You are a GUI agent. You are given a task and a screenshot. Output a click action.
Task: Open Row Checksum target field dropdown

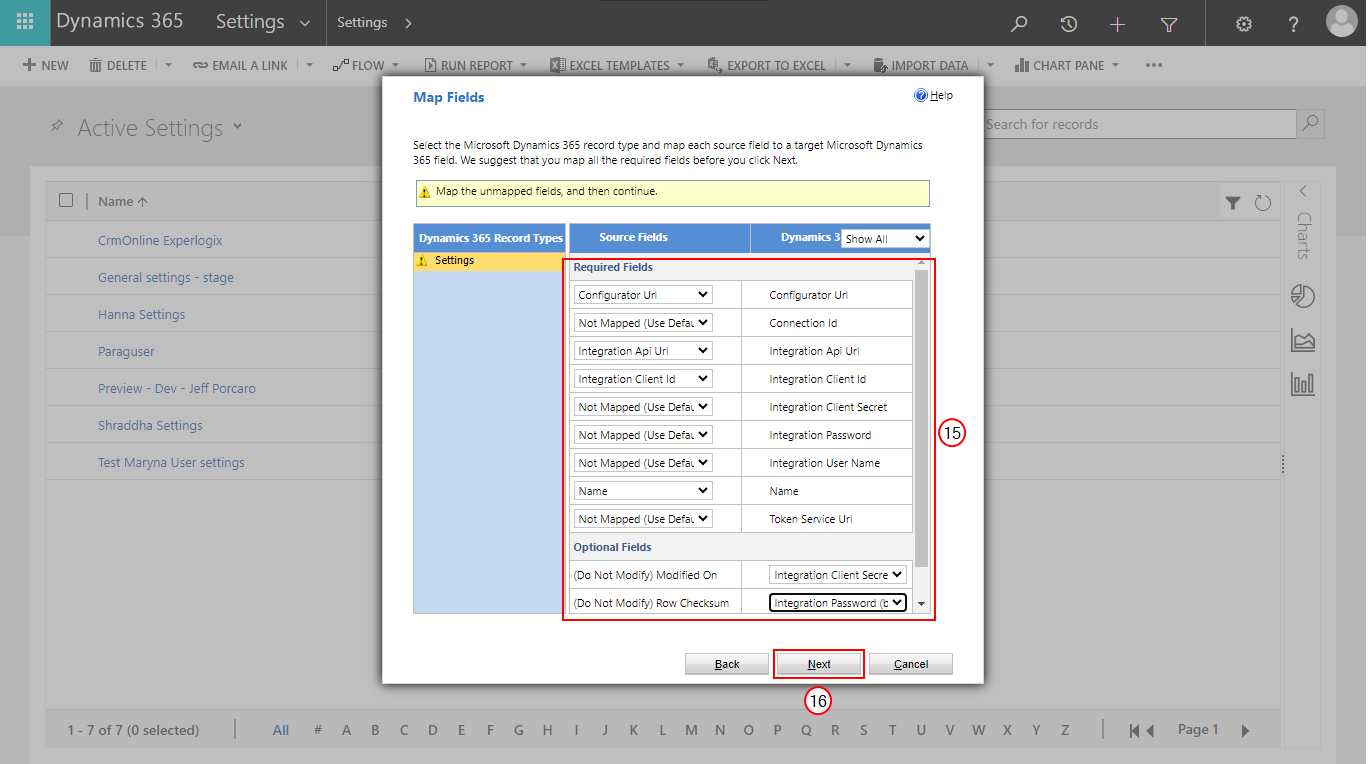838,603
